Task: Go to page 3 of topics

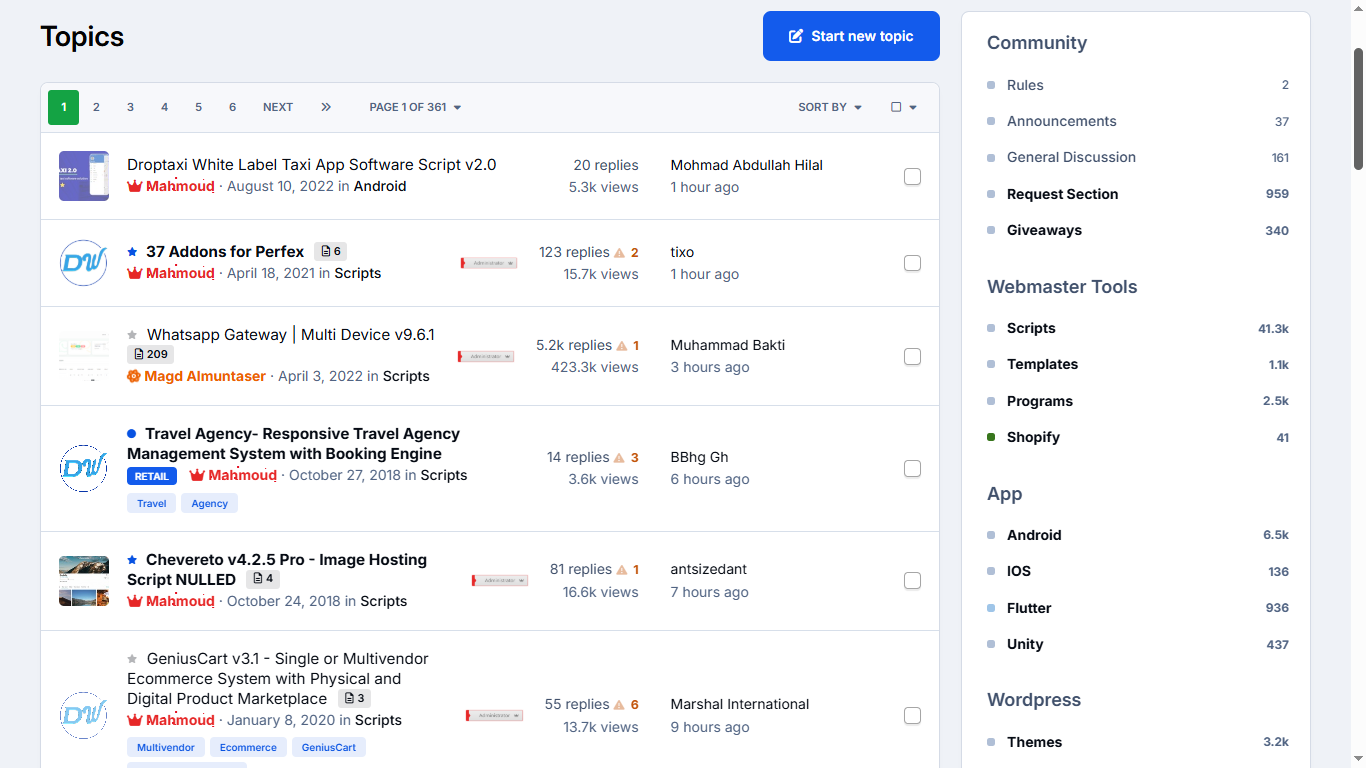Action: coord(130,107)
